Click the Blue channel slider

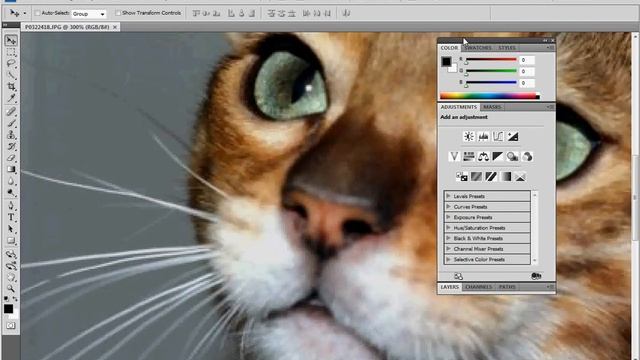pos(491,83)
